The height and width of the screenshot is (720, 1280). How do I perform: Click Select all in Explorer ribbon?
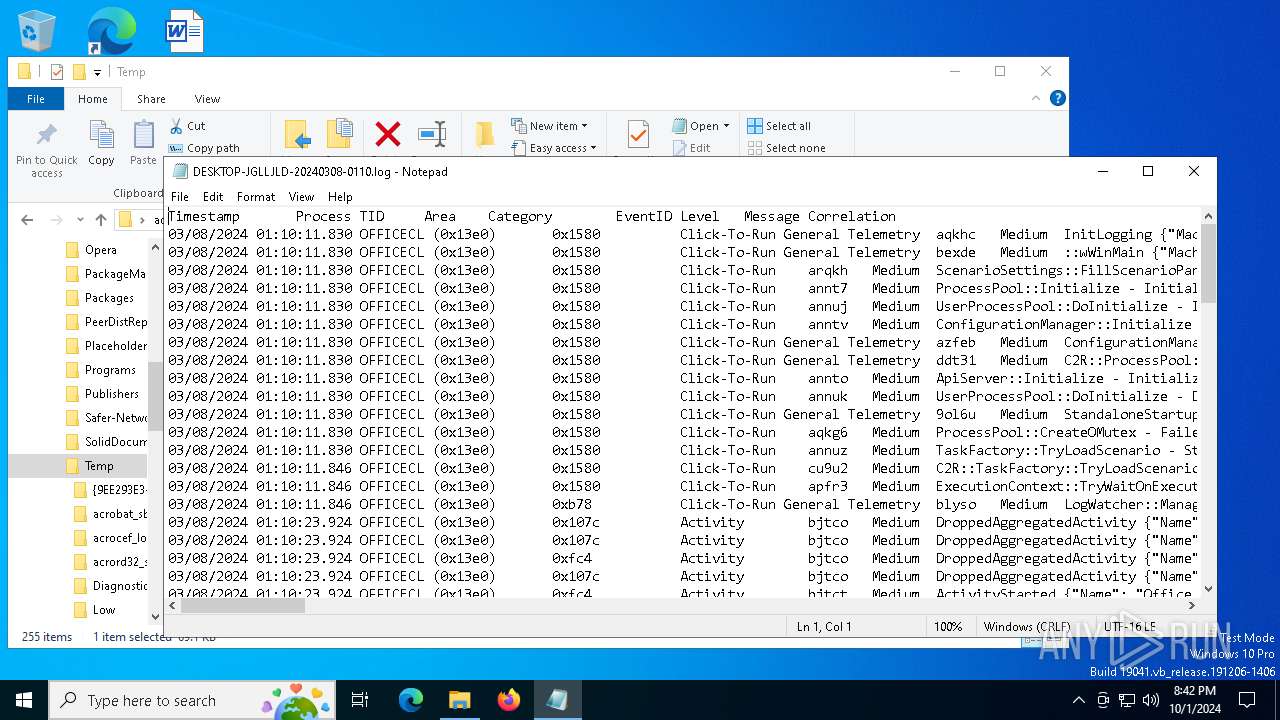click(779, 126)
